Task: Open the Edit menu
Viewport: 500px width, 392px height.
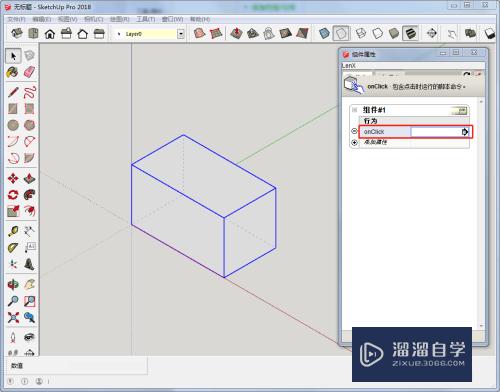Action: click(x=41, y=19)
